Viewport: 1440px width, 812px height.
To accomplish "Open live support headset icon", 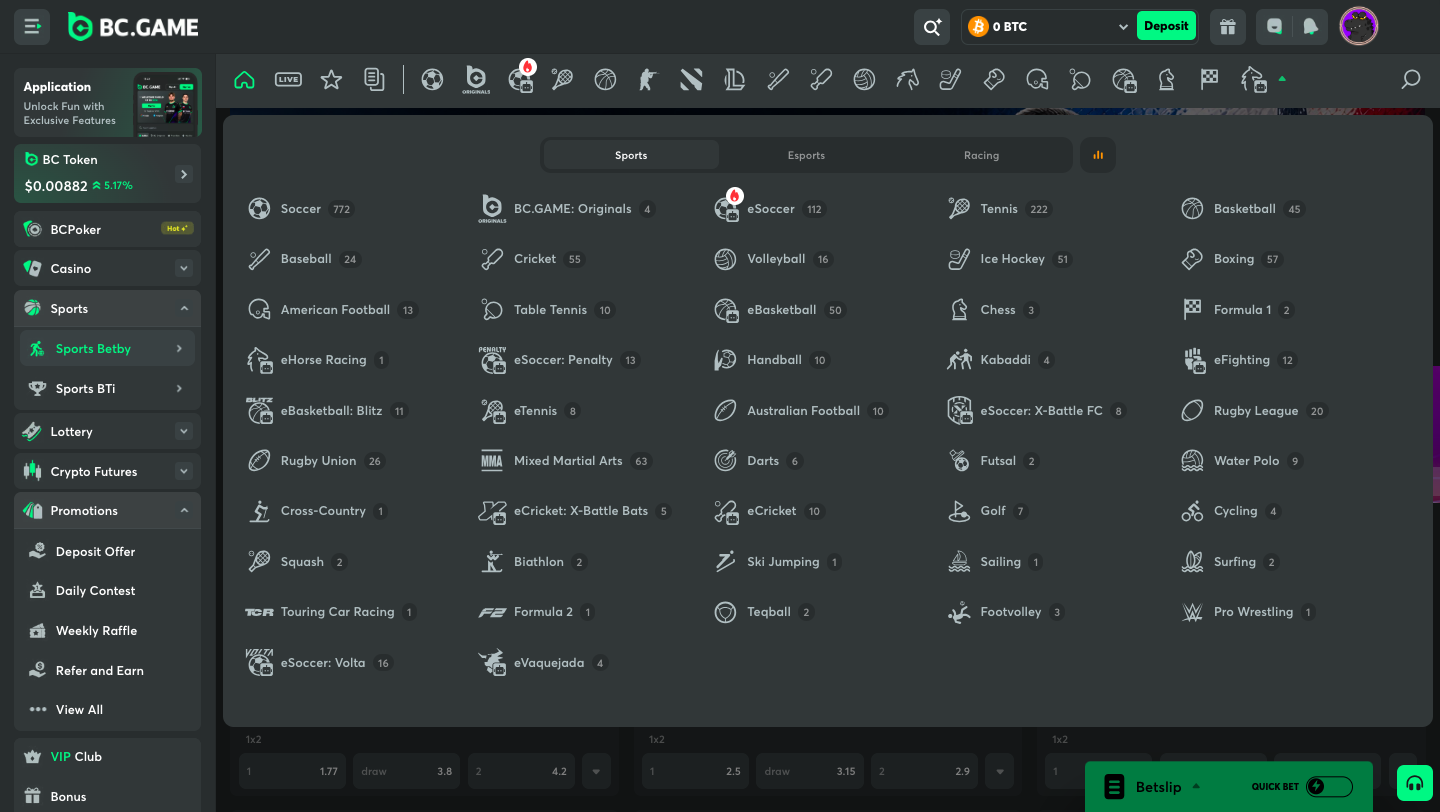I will [x=1415, y=784].
